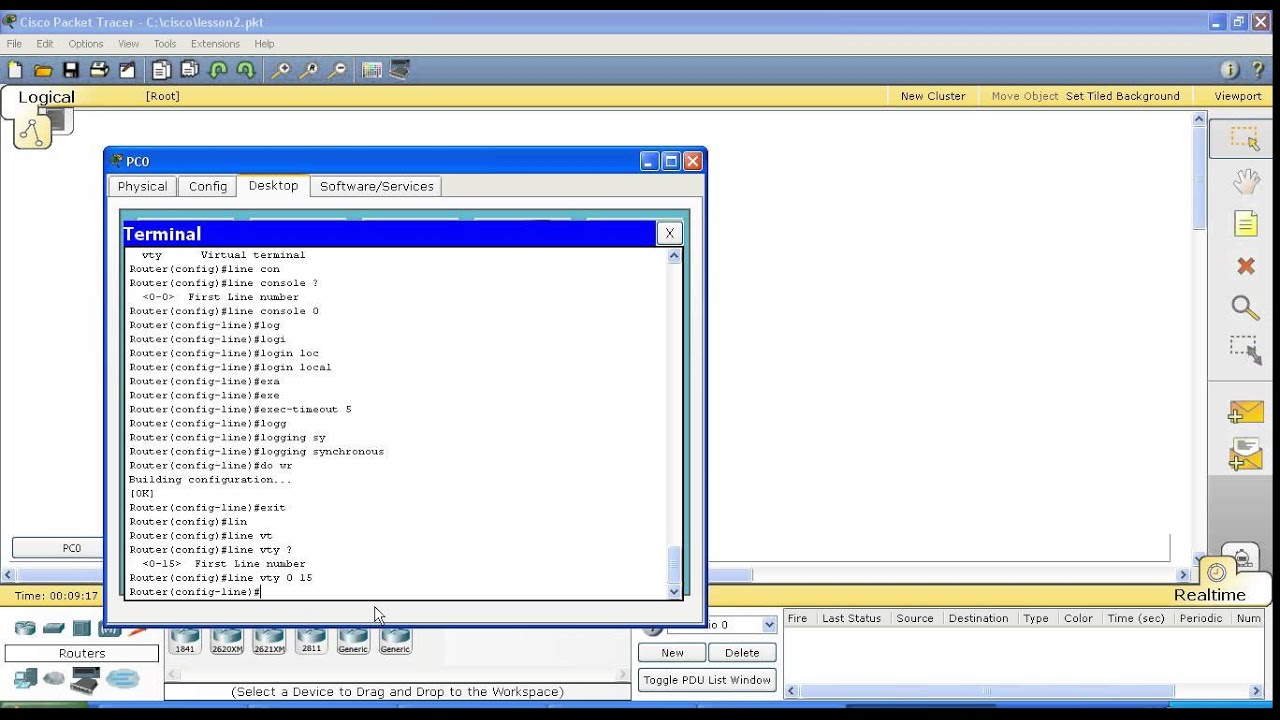Select the Multiuser Connection category icon

tap(123, 679)
